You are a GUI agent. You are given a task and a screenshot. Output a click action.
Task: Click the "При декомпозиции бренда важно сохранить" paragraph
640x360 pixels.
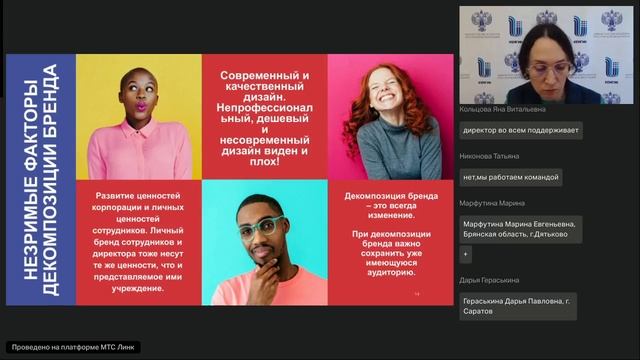391,253
